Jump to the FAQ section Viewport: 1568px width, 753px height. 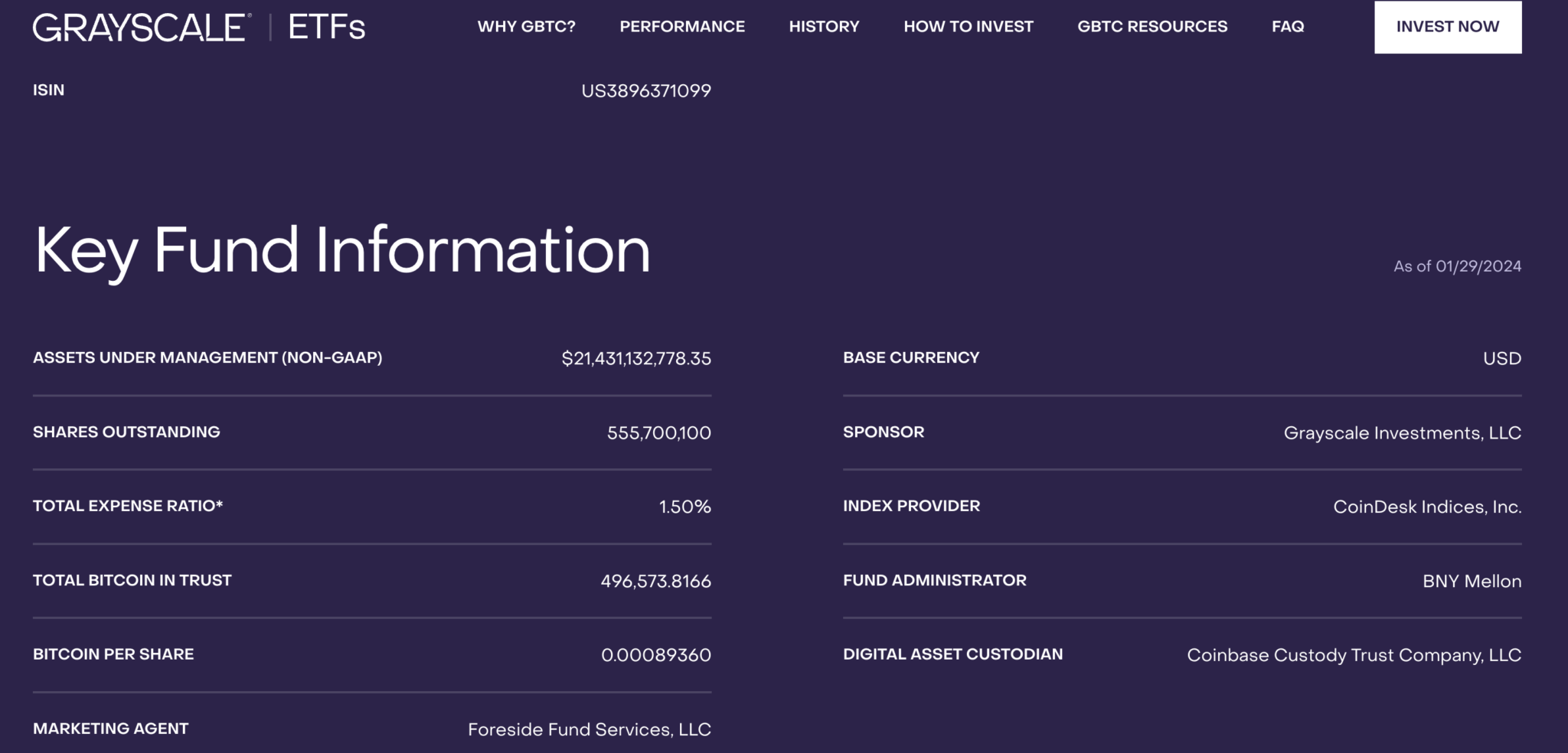[1287, 27]
